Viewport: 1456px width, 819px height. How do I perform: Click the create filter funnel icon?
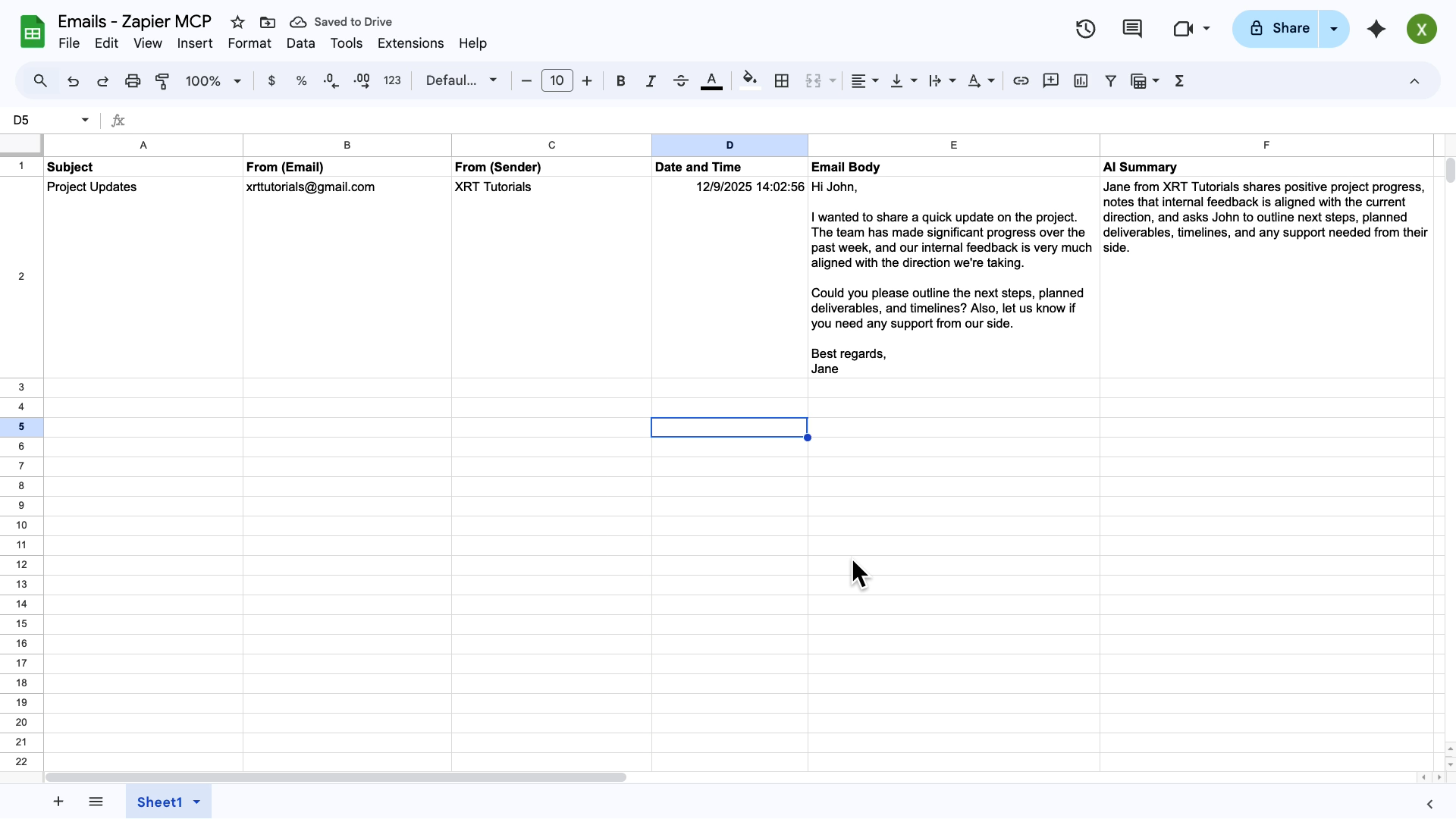(x=1110, y=81)
